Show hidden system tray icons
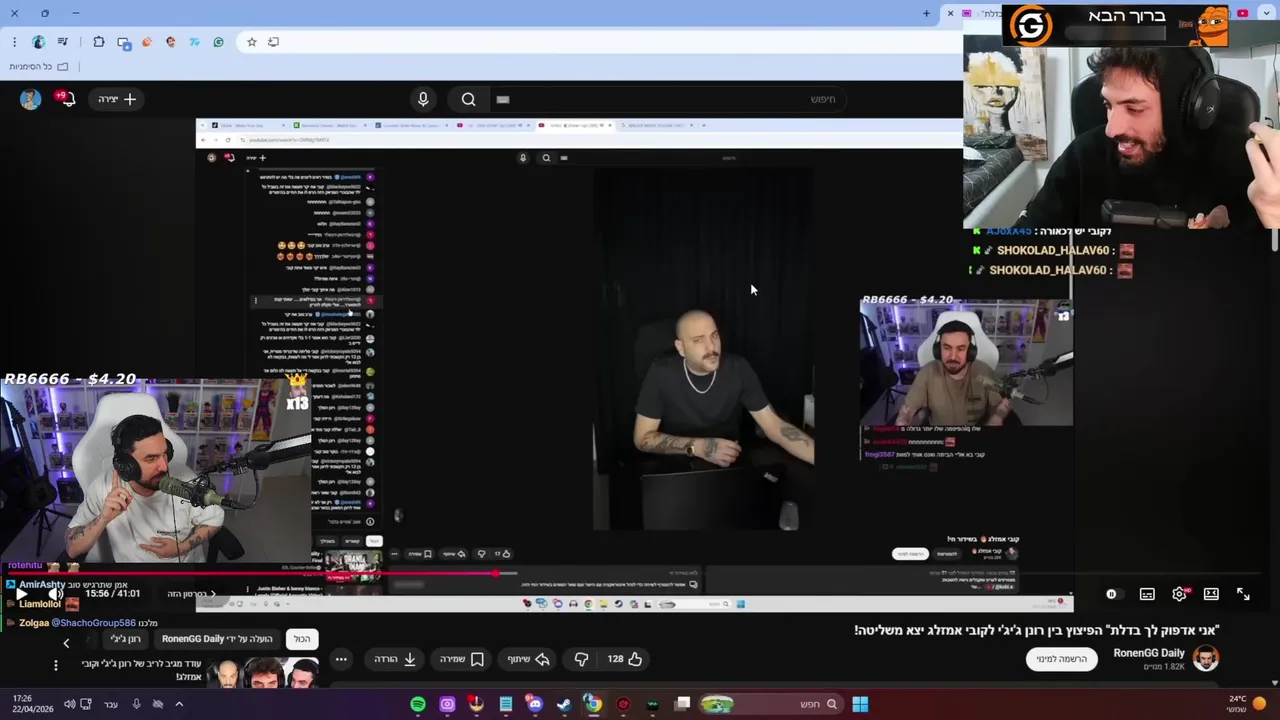 click(x=179, y=704)
